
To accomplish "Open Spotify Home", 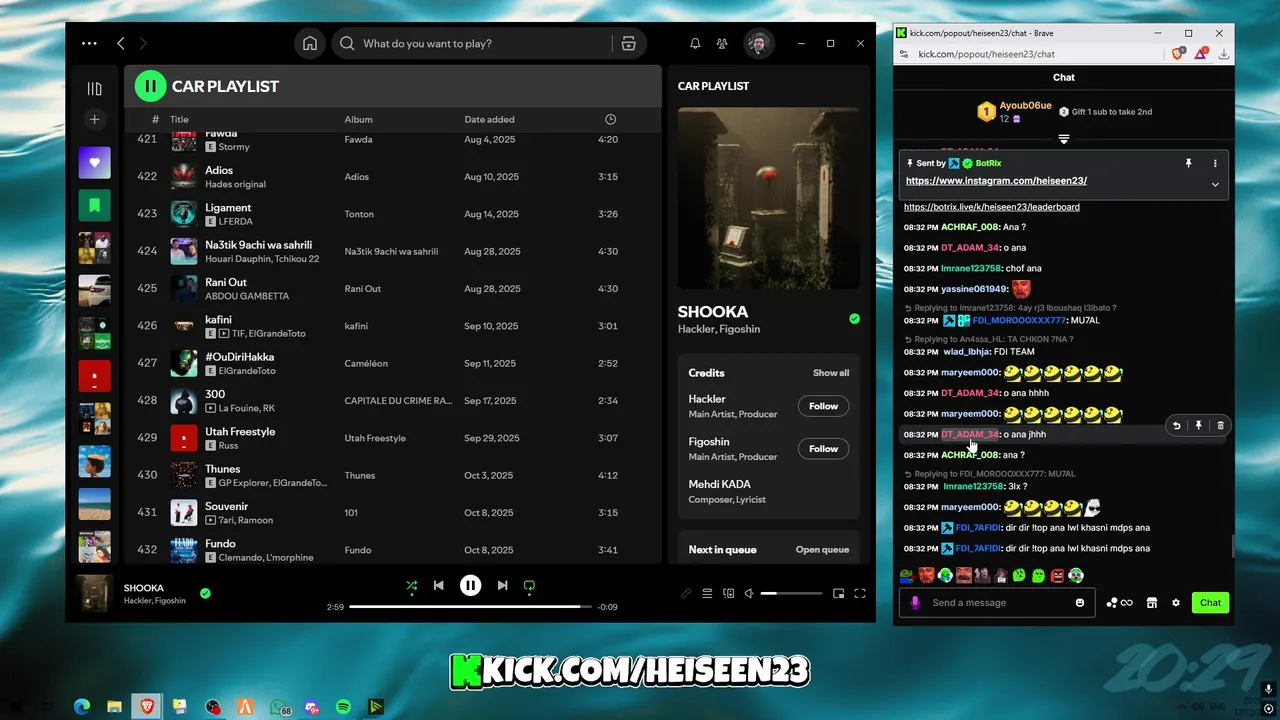I will (x=310, y=43).
